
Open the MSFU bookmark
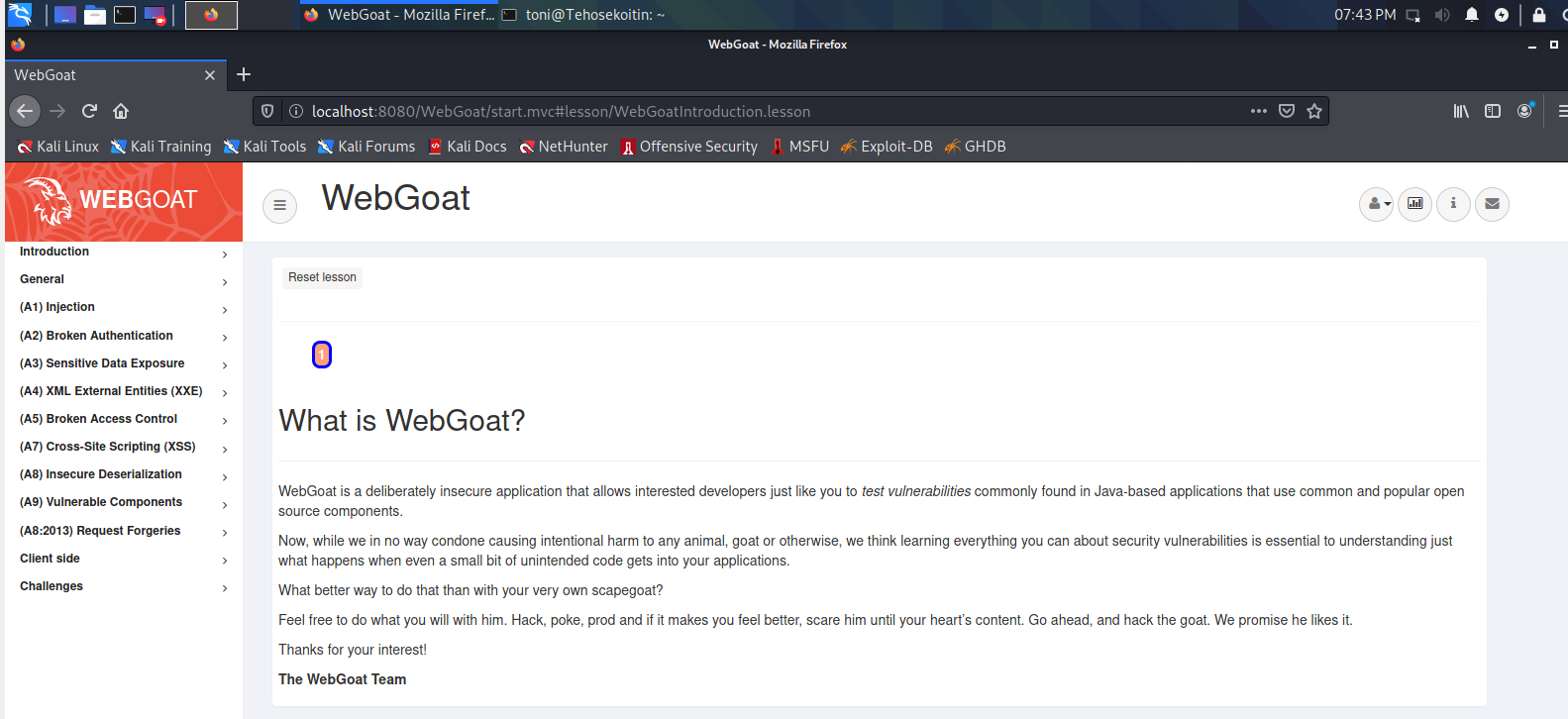pyautogui.click(x=799, y=147)
